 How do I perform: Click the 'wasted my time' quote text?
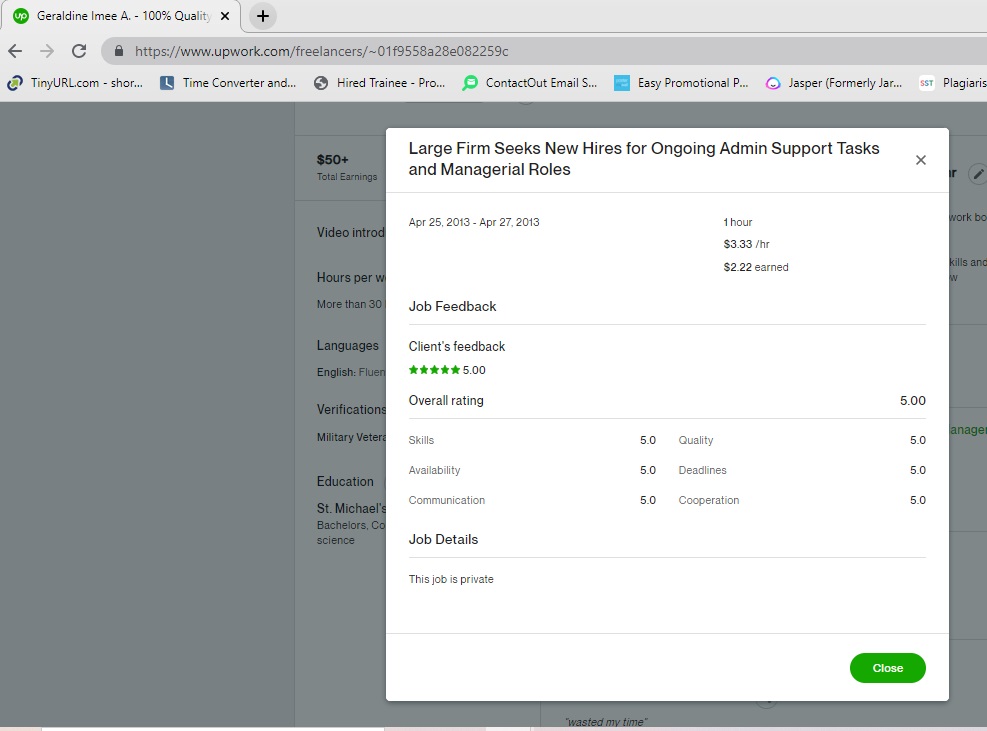[x=606, y=722]
